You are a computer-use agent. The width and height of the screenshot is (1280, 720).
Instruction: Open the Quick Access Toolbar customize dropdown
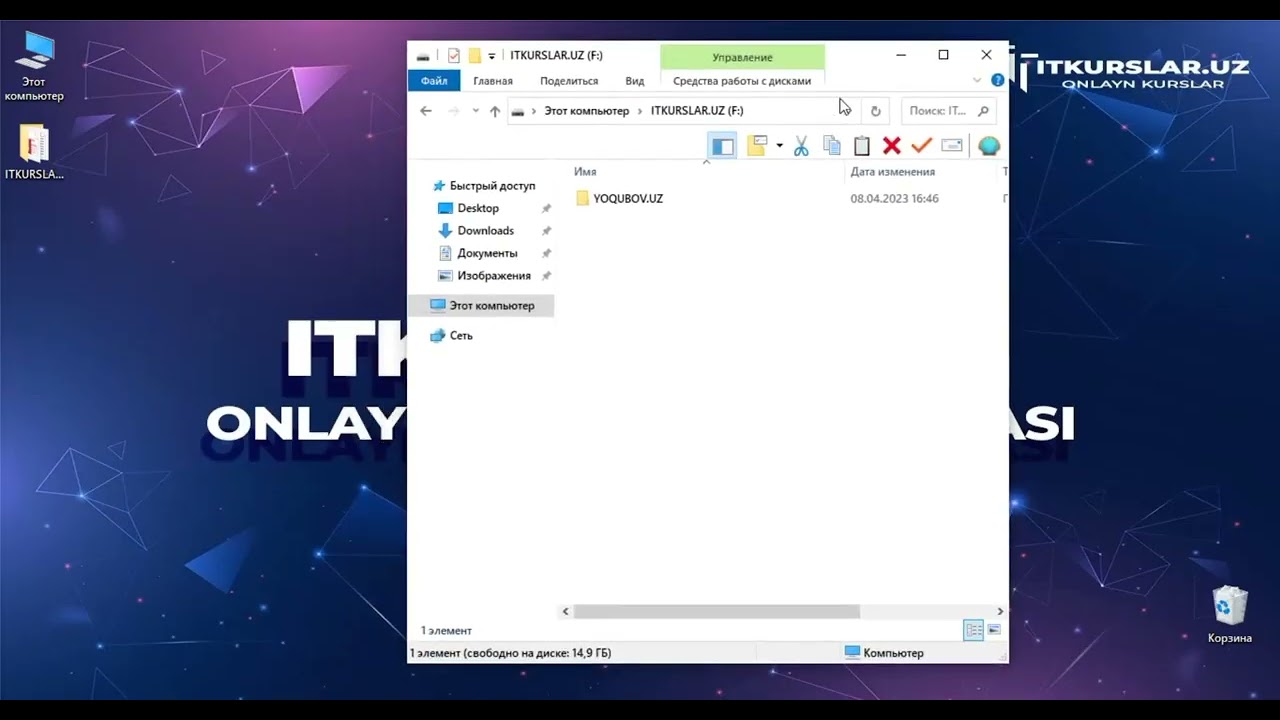click(x=492, y=56)
